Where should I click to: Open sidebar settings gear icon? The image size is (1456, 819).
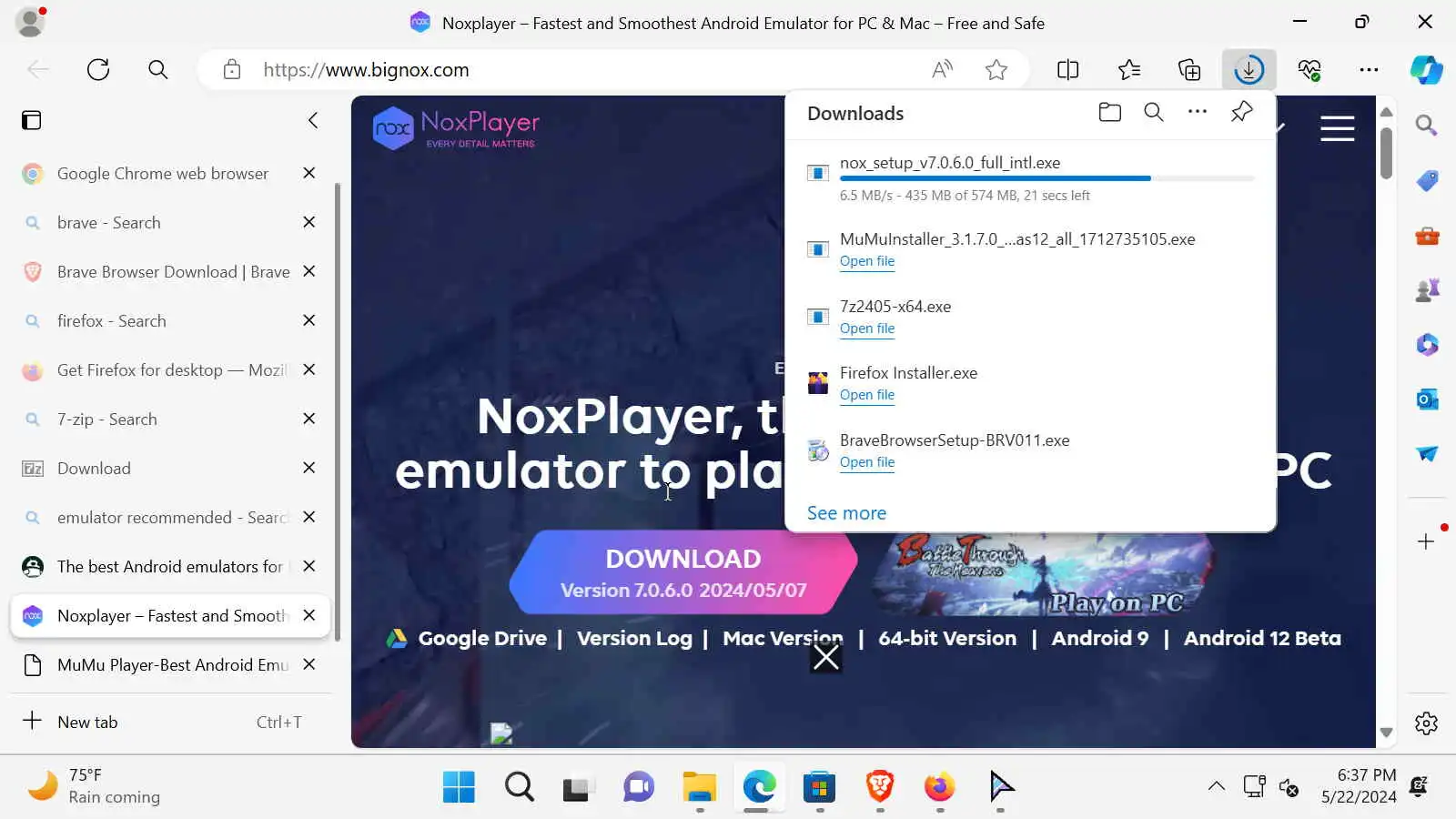[x=1426, y=723]
